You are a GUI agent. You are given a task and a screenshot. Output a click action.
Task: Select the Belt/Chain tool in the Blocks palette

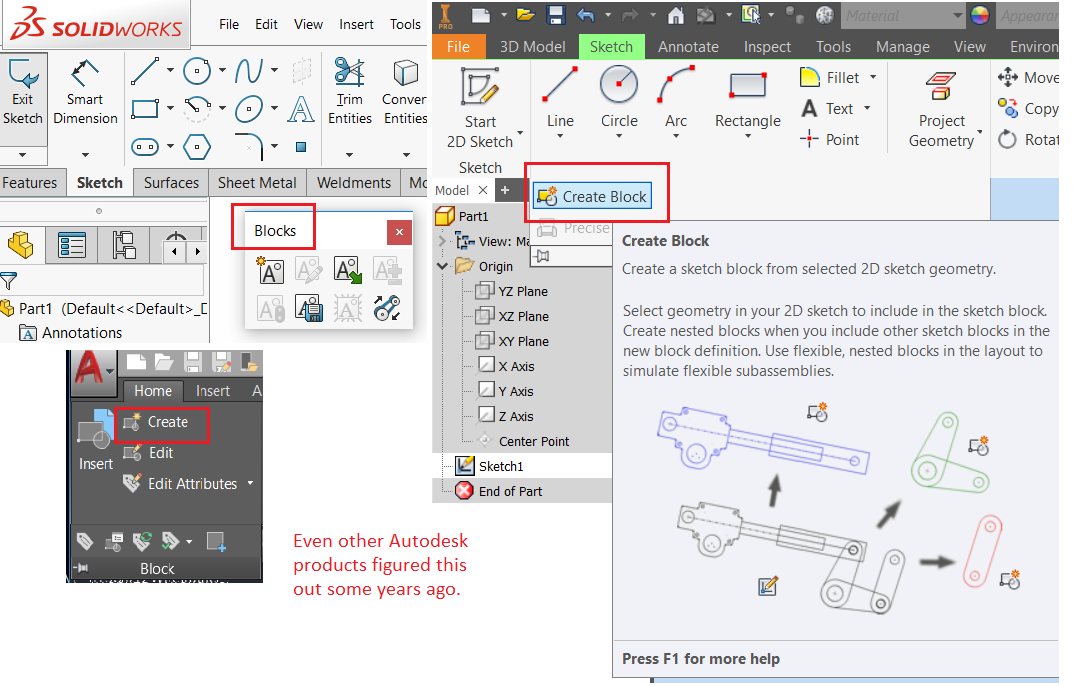point(386,308)
